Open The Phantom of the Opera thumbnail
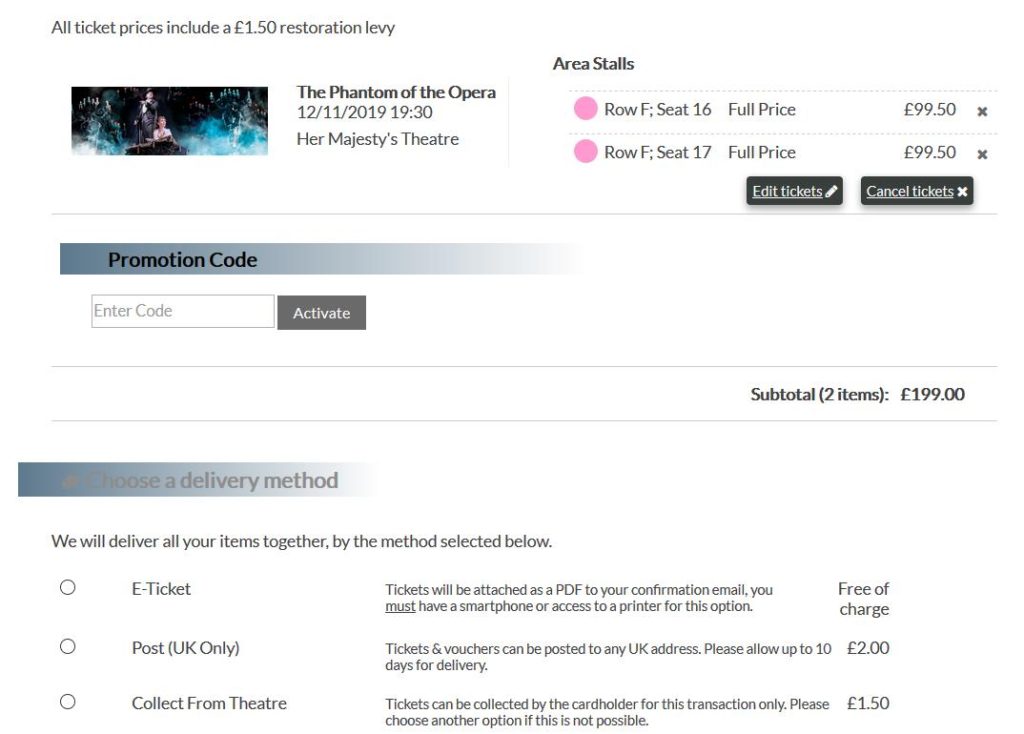Viewport: 1024px width, 734px height. click(169, 121)
